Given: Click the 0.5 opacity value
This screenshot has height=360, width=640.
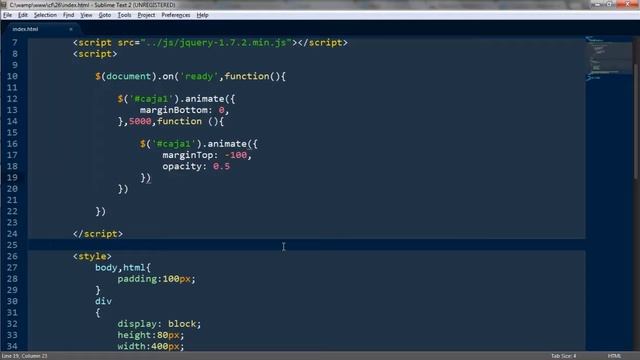Looking at the screenshot, I should 221,166.
